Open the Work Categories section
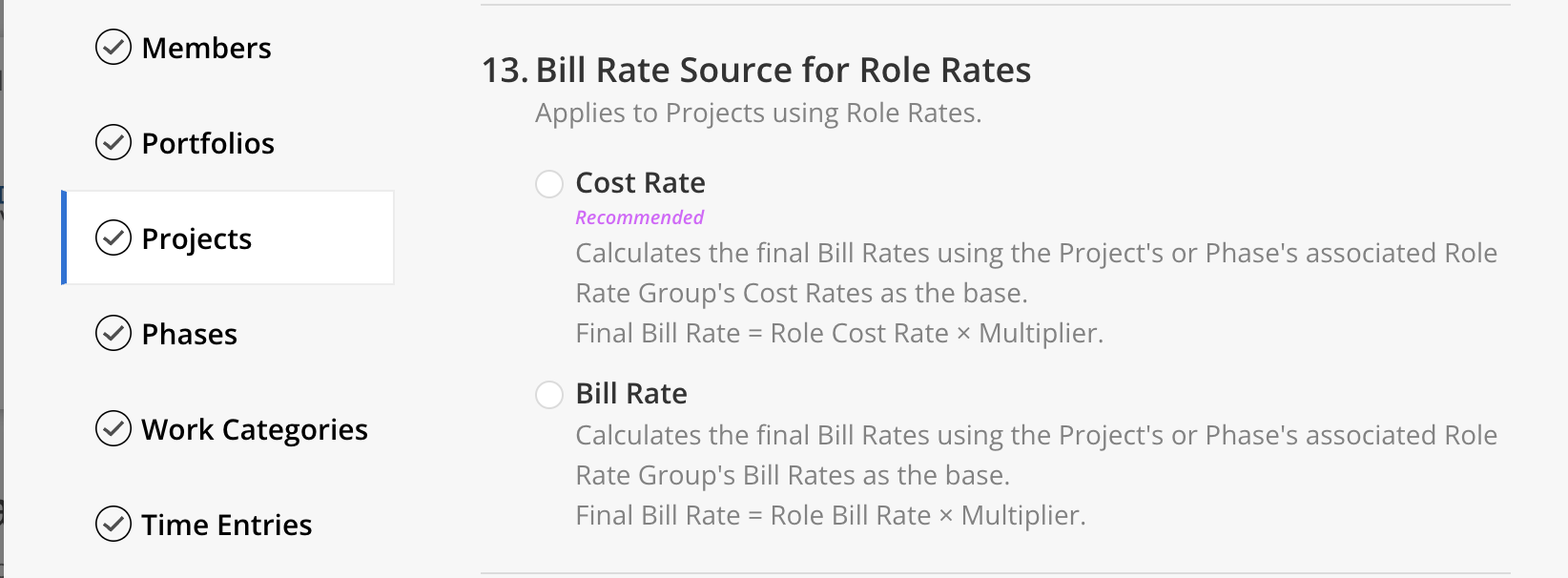The image size is (1568, 578). pyautogui.click(x=255, y=429)
